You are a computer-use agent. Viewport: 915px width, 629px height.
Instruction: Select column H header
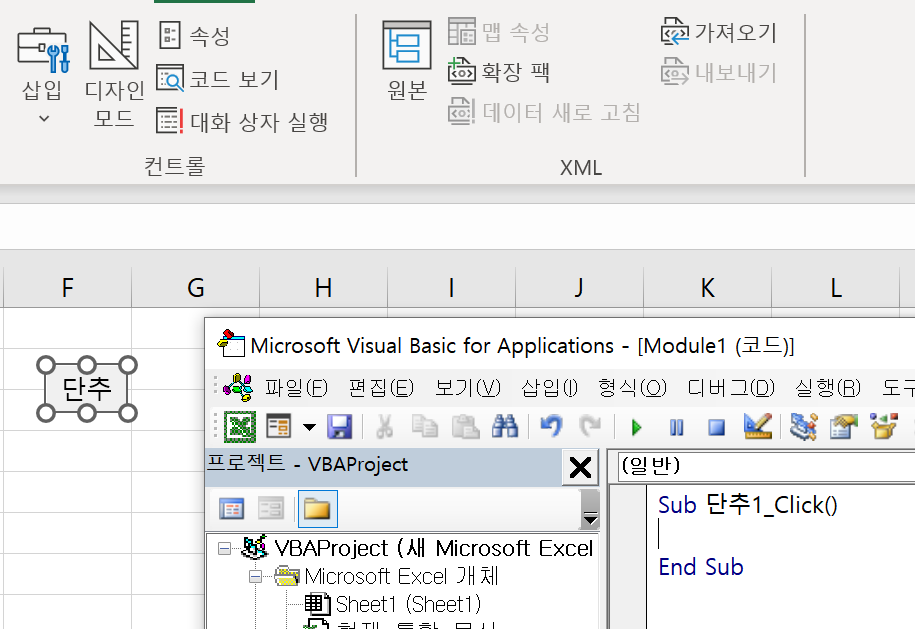(x=323, y=288)
